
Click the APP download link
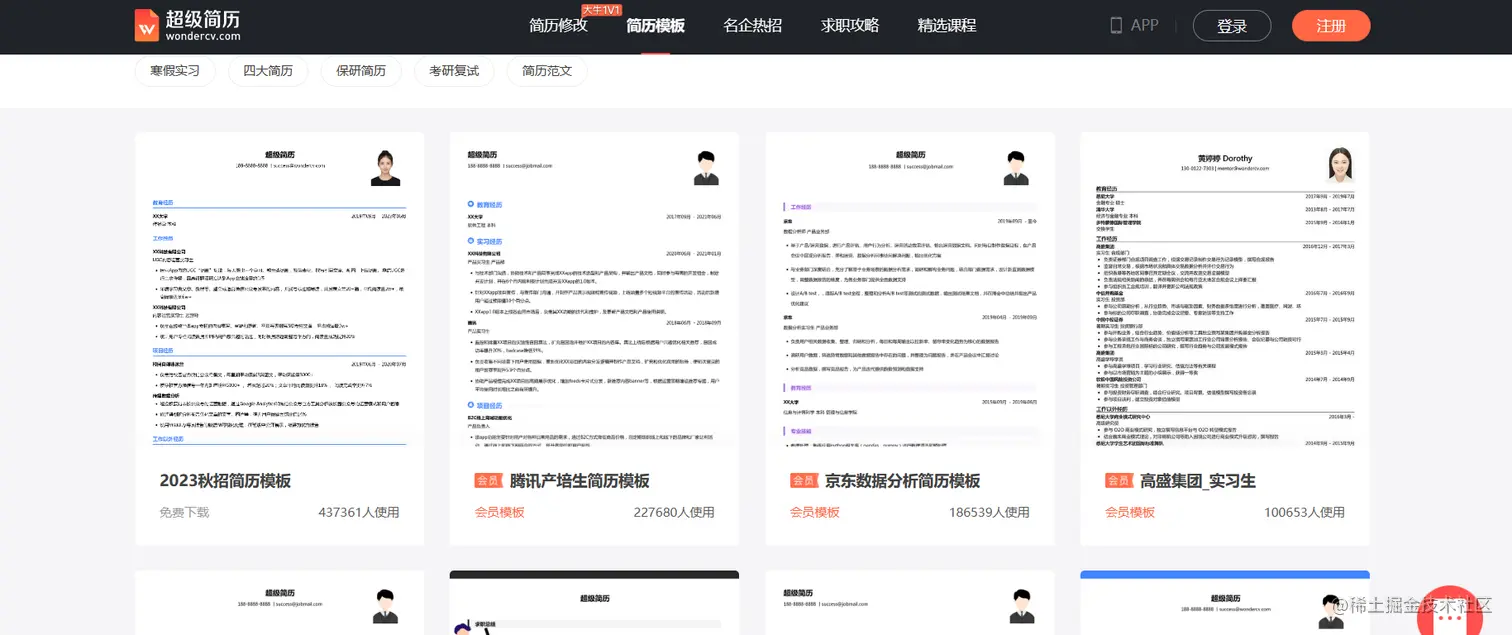point(1144,25)
